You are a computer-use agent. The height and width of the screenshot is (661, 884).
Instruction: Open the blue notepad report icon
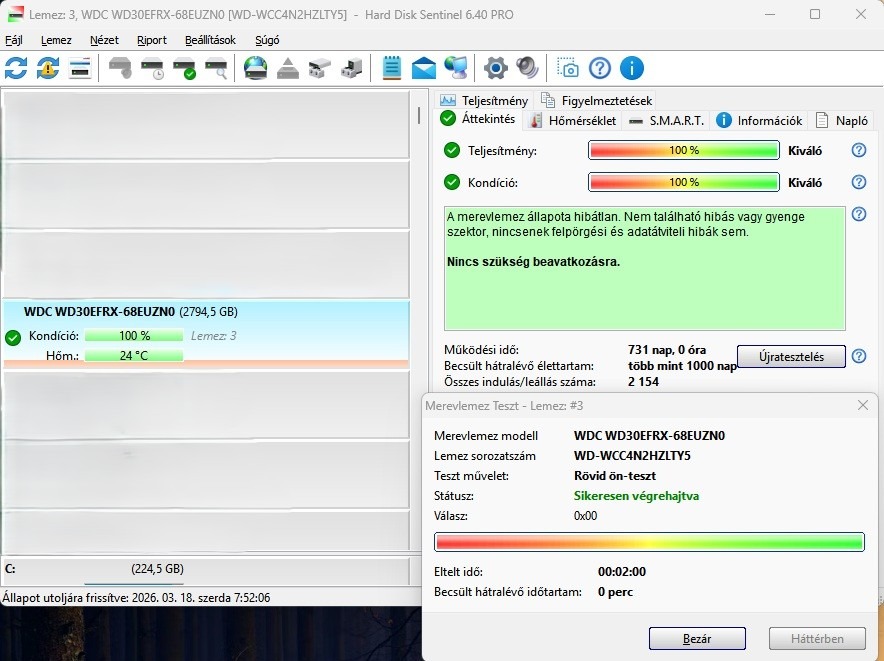click(x=392, y=68)
